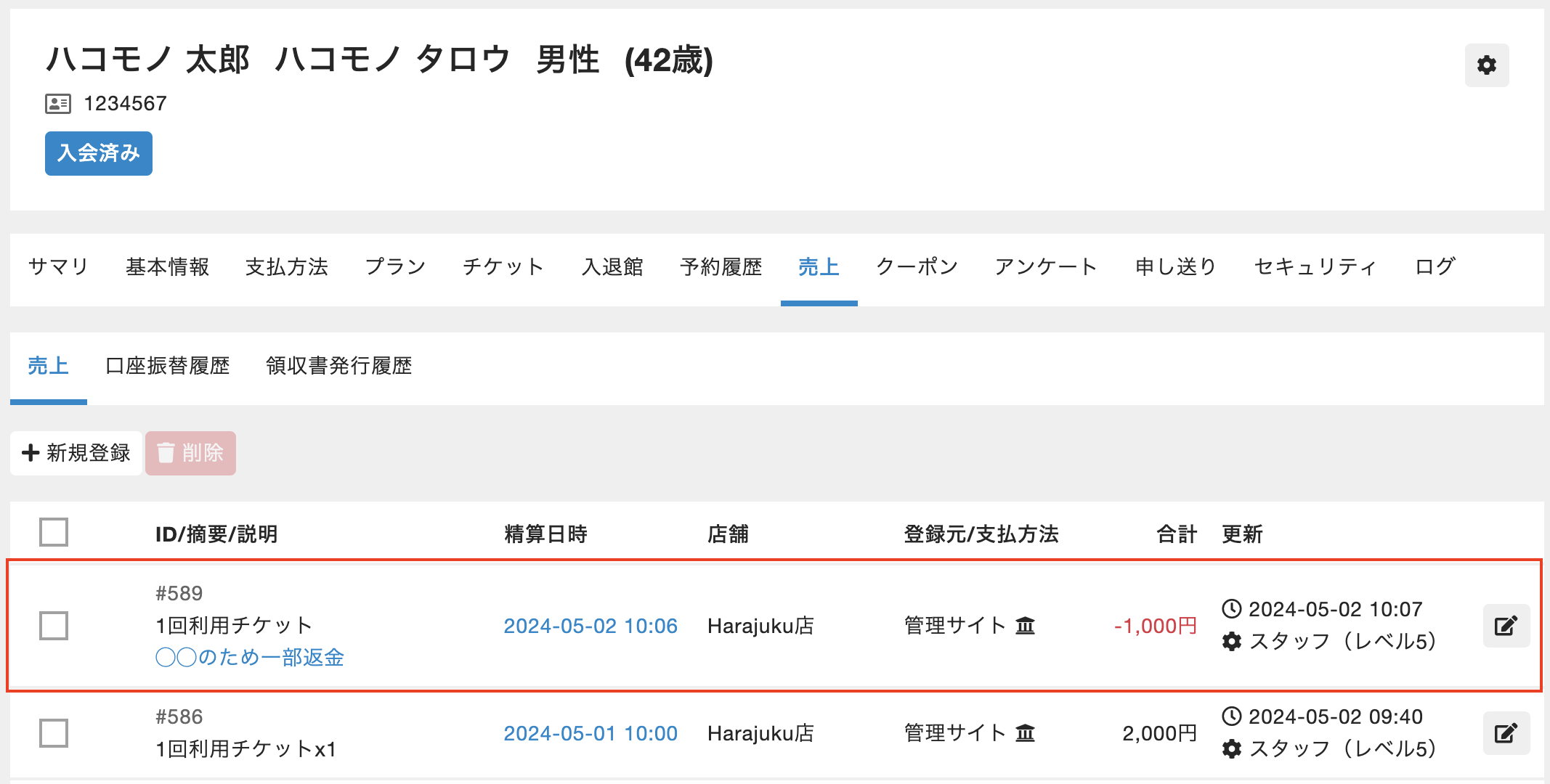1550x784 pixels.
Task: Switch to the チケット tab
Action: click(503, 267)
